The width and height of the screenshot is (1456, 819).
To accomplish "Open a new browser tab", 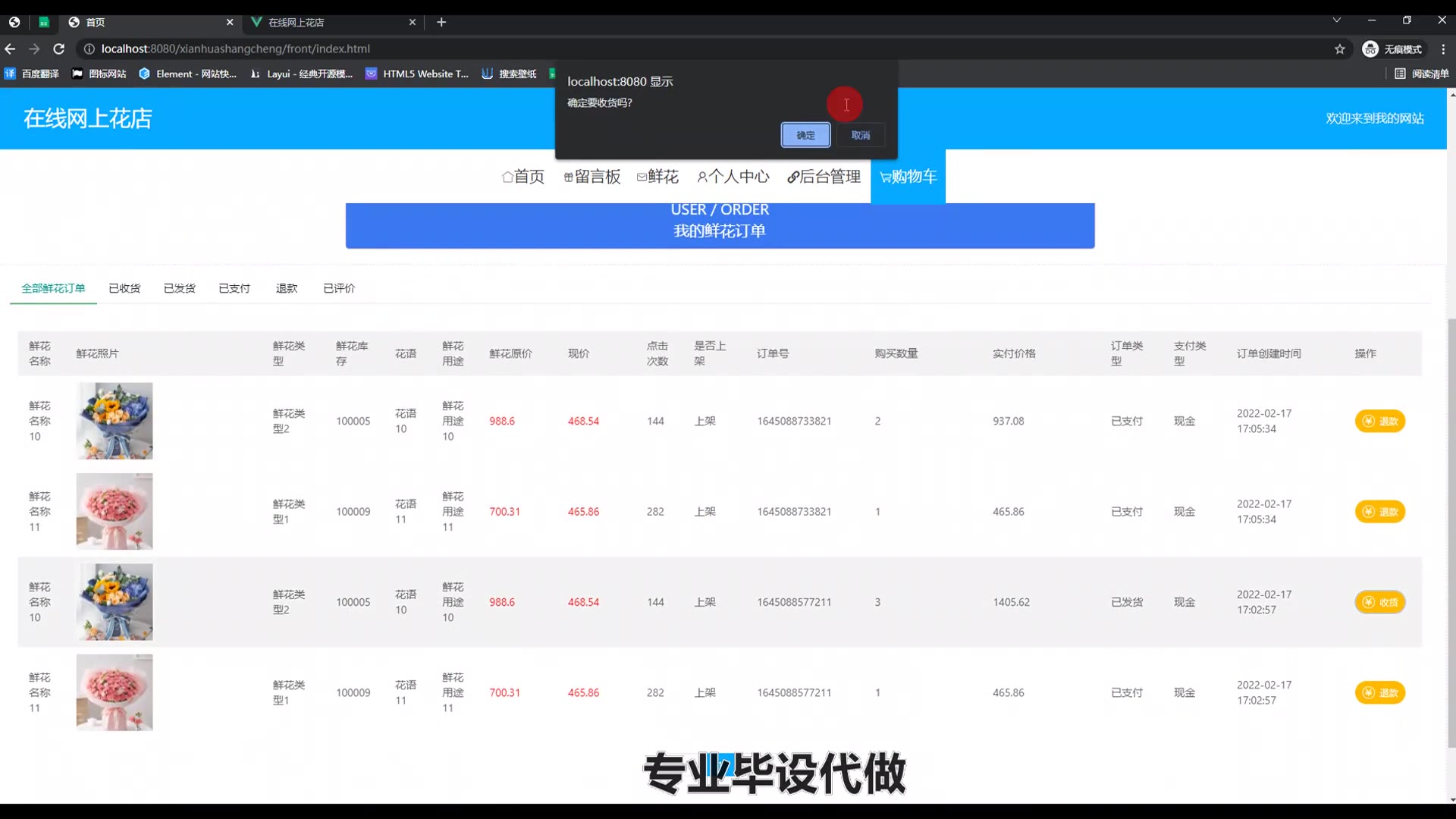I will [x=441, y=22].
